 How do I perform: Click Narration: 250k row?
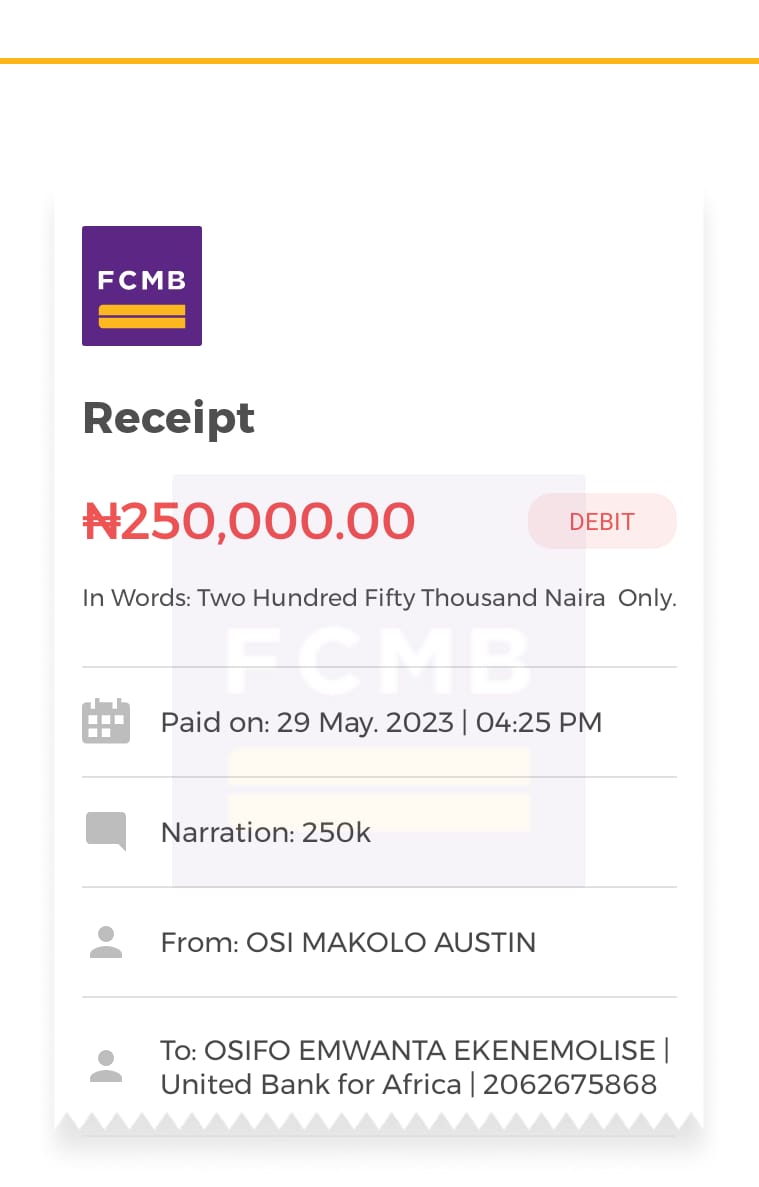(x=379, y=832)
